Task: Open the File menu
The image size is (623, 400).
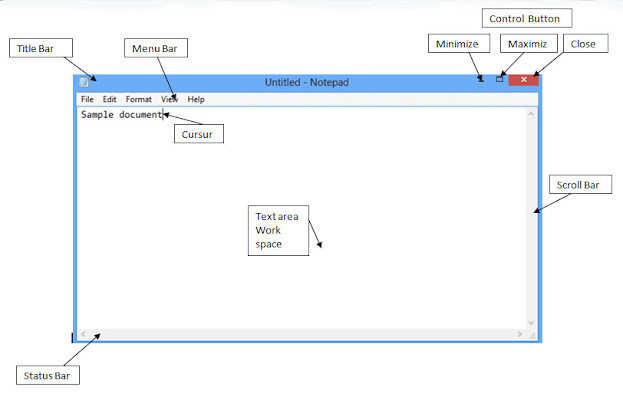Action: point(87,99)
